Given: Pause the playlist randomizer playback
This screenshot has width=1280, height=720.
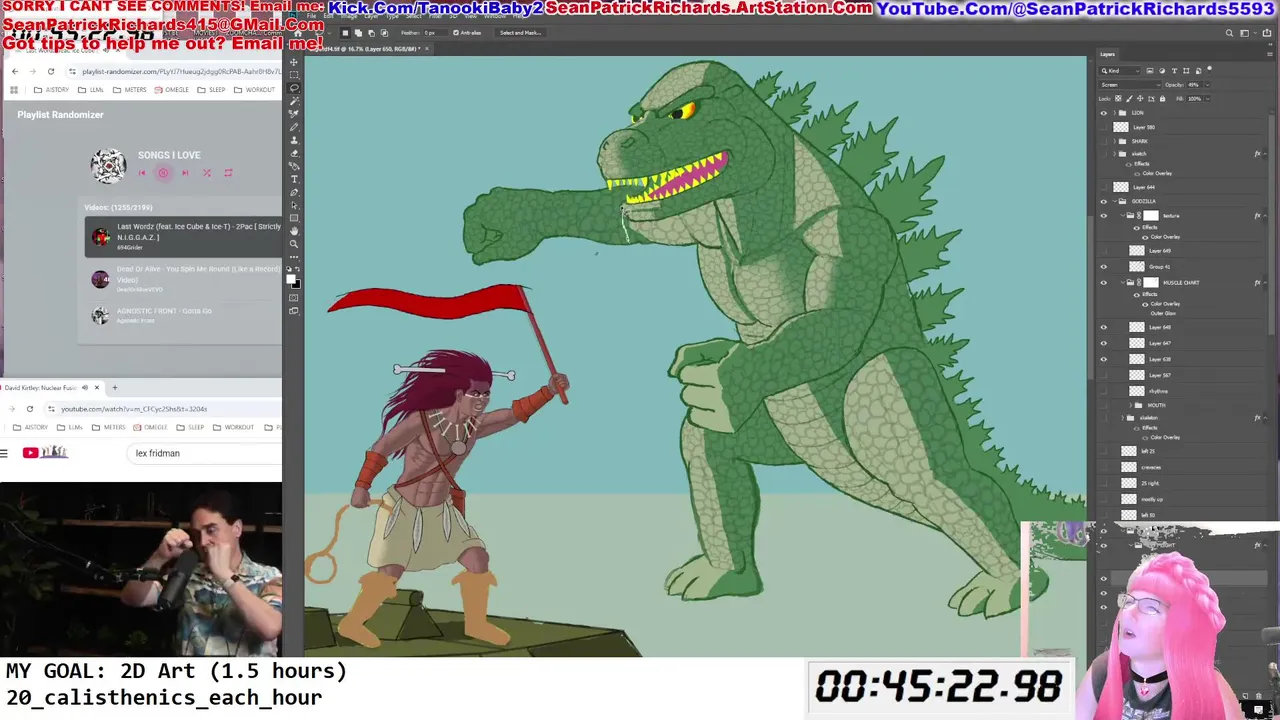Looking at the screenshot, I should (163, 173).
